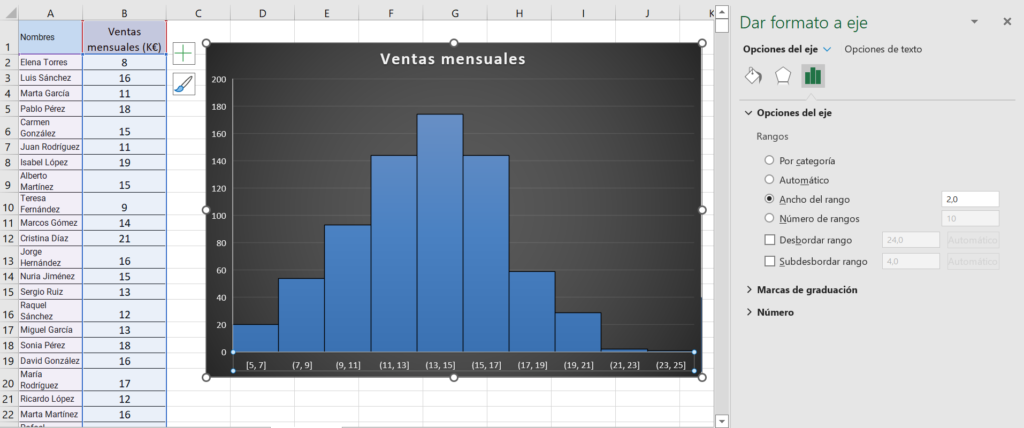Click the 200 vertical axis label
Viewport: 1024px width, 428px height.
pos(219,80)
